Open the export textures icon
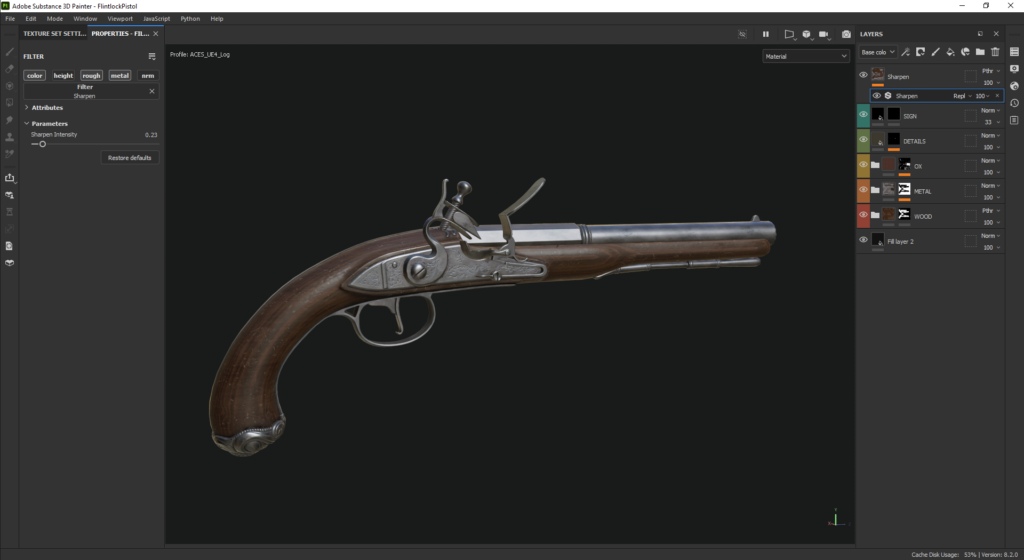This screenshot has height=560, width=1024. point(10,178)
